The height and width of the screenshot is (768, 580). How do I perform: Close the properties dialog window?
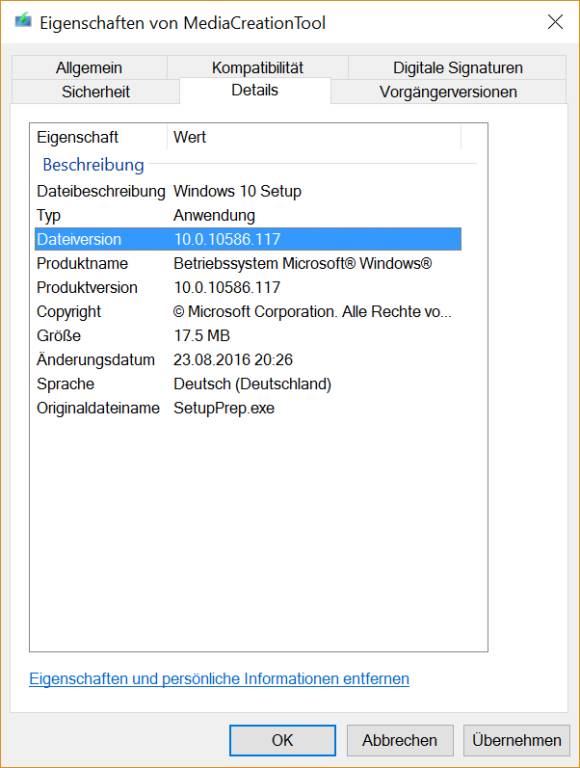pos(555,22)
